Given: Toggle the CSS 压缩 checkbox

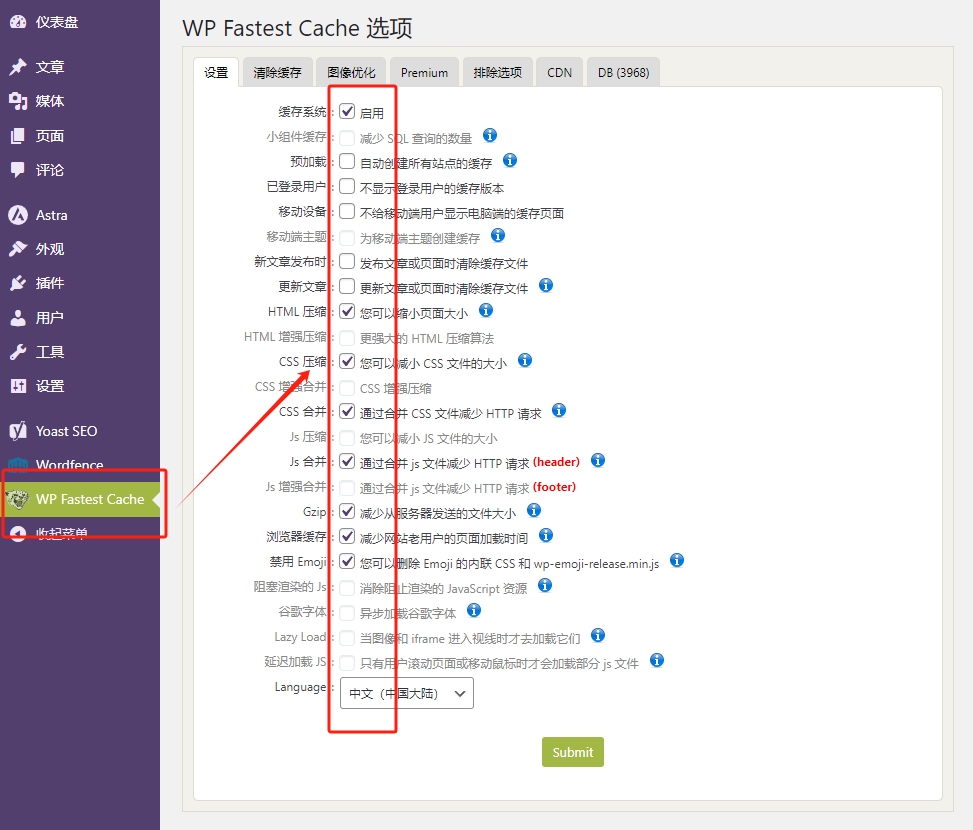Looking at the screenshot, I should click(347, 362).
